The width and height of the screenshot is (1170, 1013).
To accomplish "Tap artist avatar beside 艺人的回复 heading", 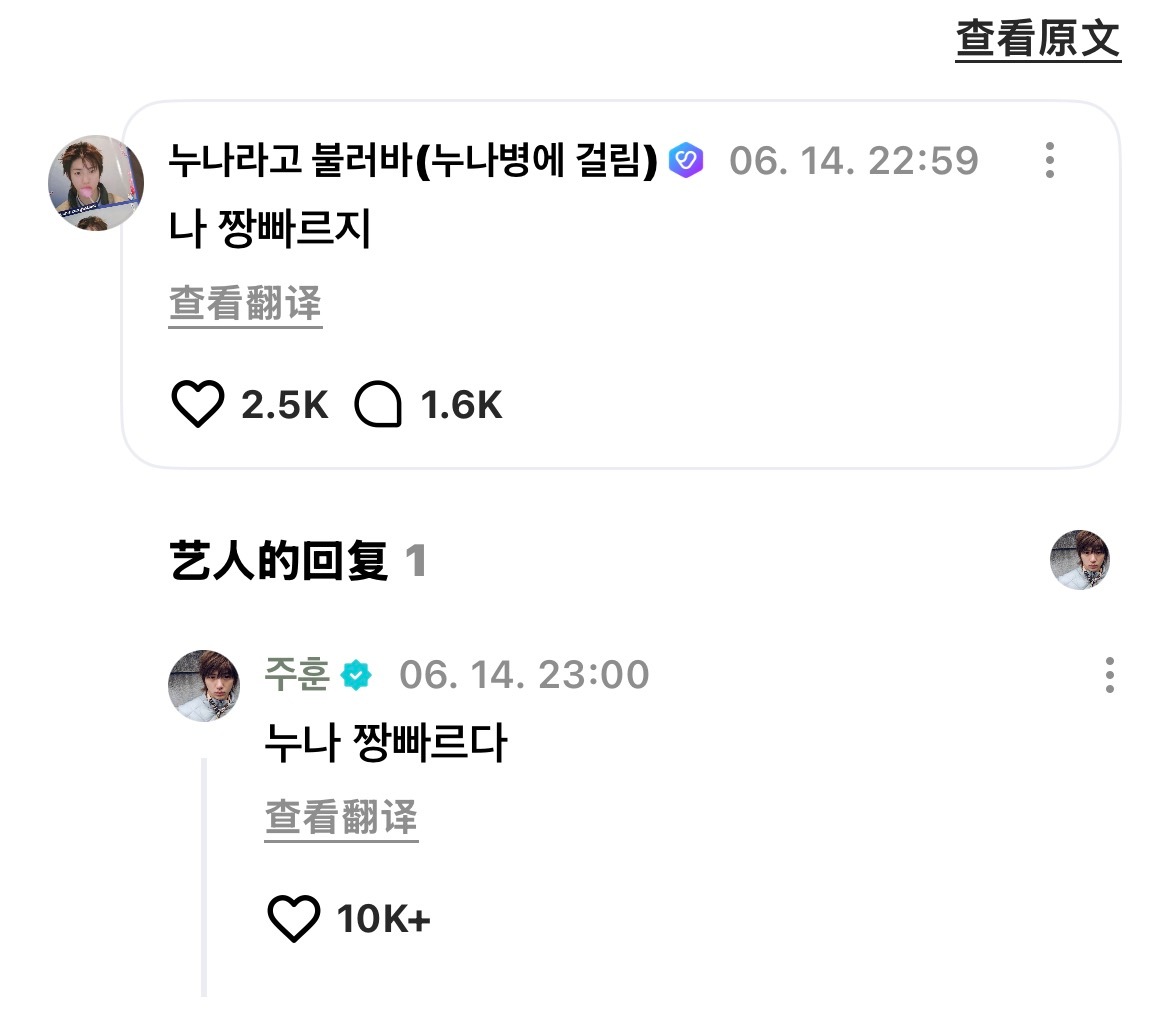I will pyautogui.click(x=1080, y=559).
